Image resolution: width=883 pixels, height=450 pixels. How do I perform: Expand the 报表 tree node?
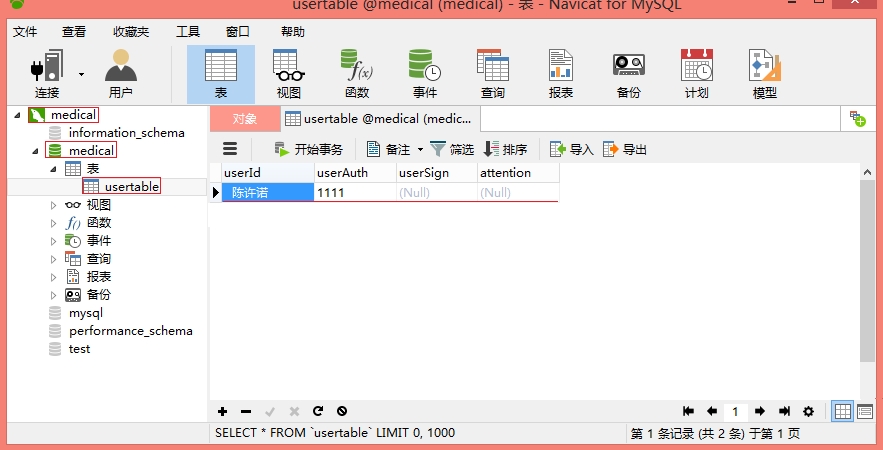(53, 277)
